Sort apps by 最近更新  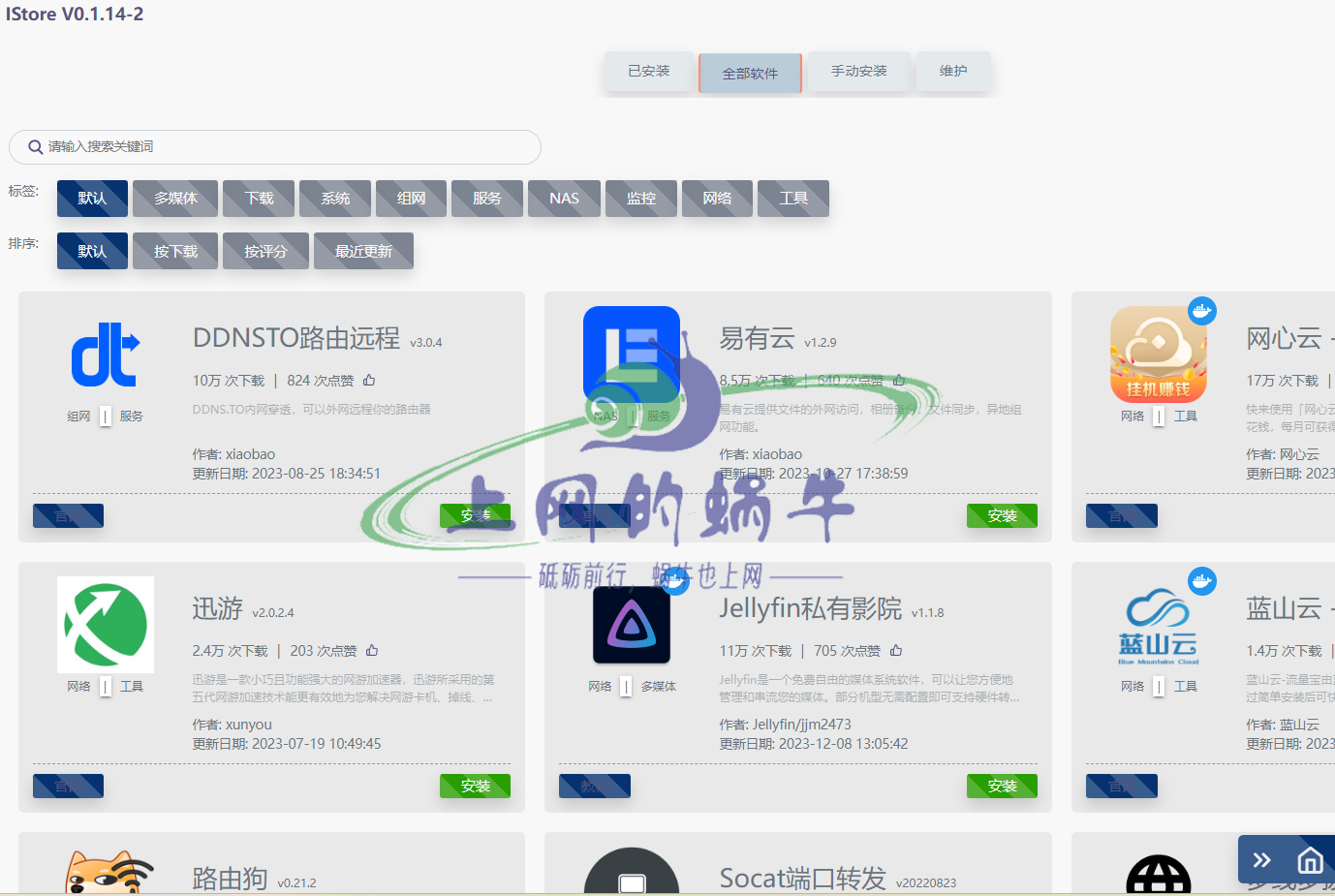pos(363,251)
